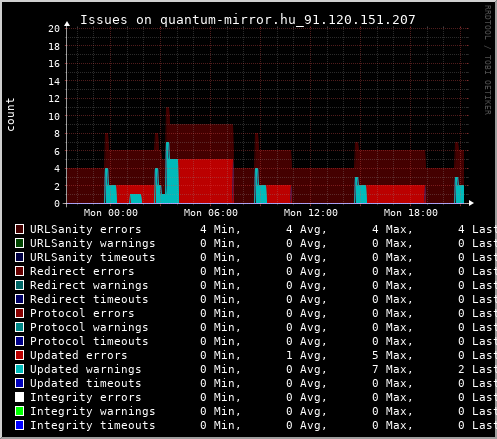Click the Mon 06:00 time axis label
The image size is (497, 439).
(211, 213)
